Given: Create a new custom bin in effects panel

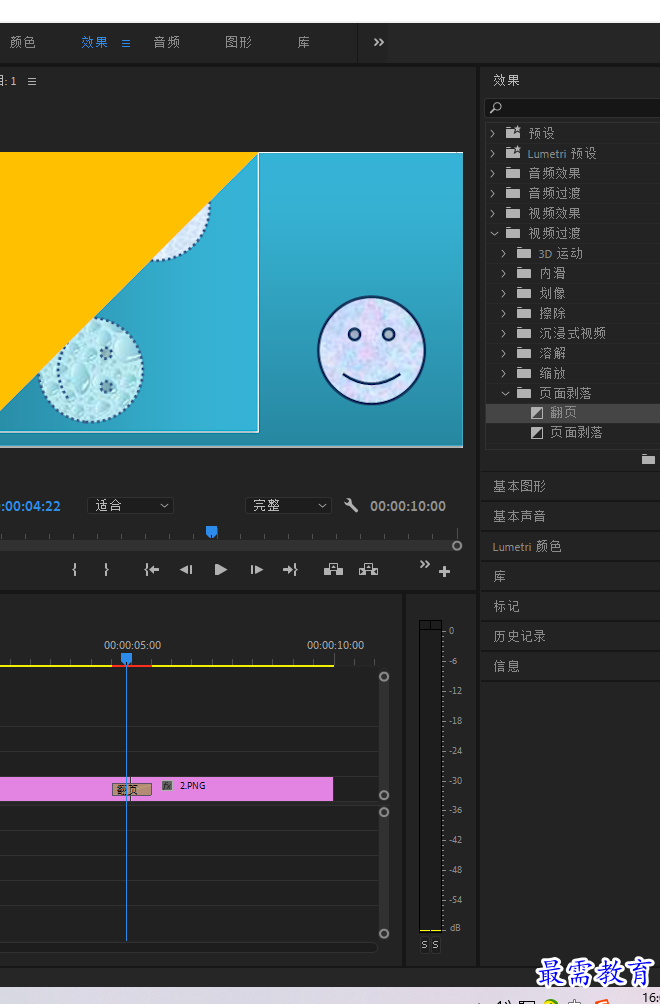Looking at the screenshot, I should click(x=648, y=459).
